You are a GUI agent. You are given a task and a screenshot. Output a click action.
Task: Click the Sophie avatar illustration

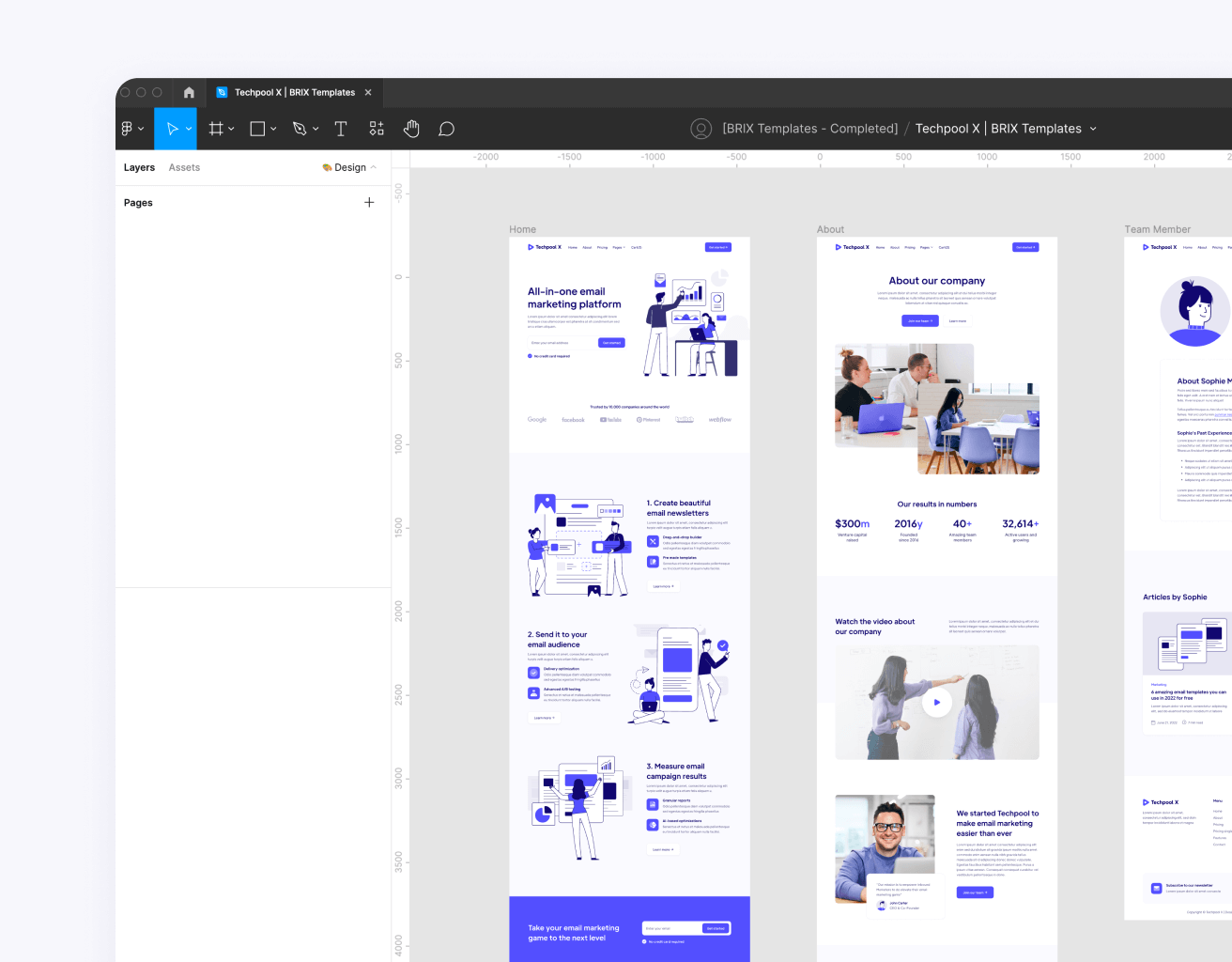click(x=1194, y=311)
